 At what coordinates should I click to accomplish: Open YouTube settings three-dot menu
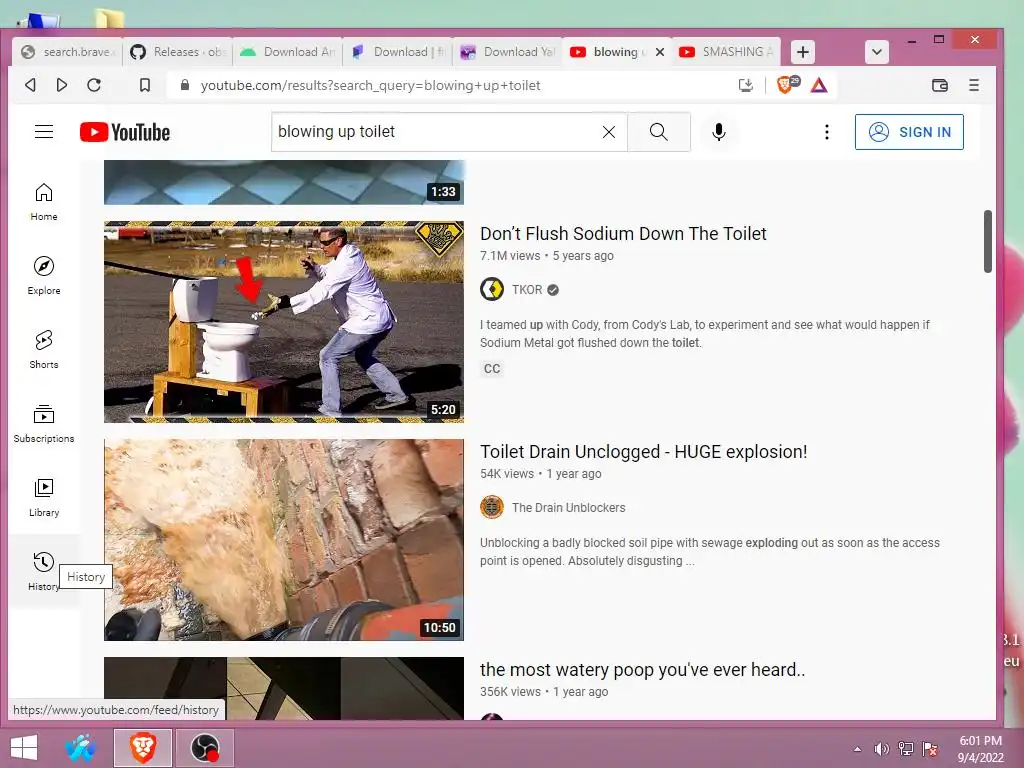pos(827,132)
